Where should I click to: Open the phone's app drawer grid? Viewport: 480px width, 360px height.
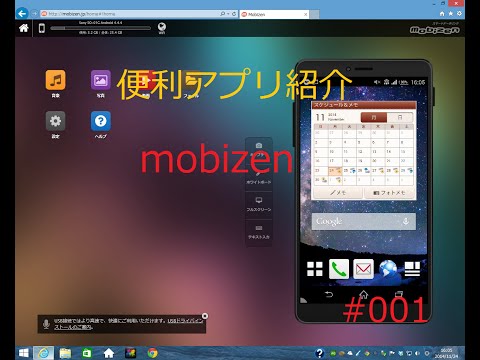coord(315,269)
